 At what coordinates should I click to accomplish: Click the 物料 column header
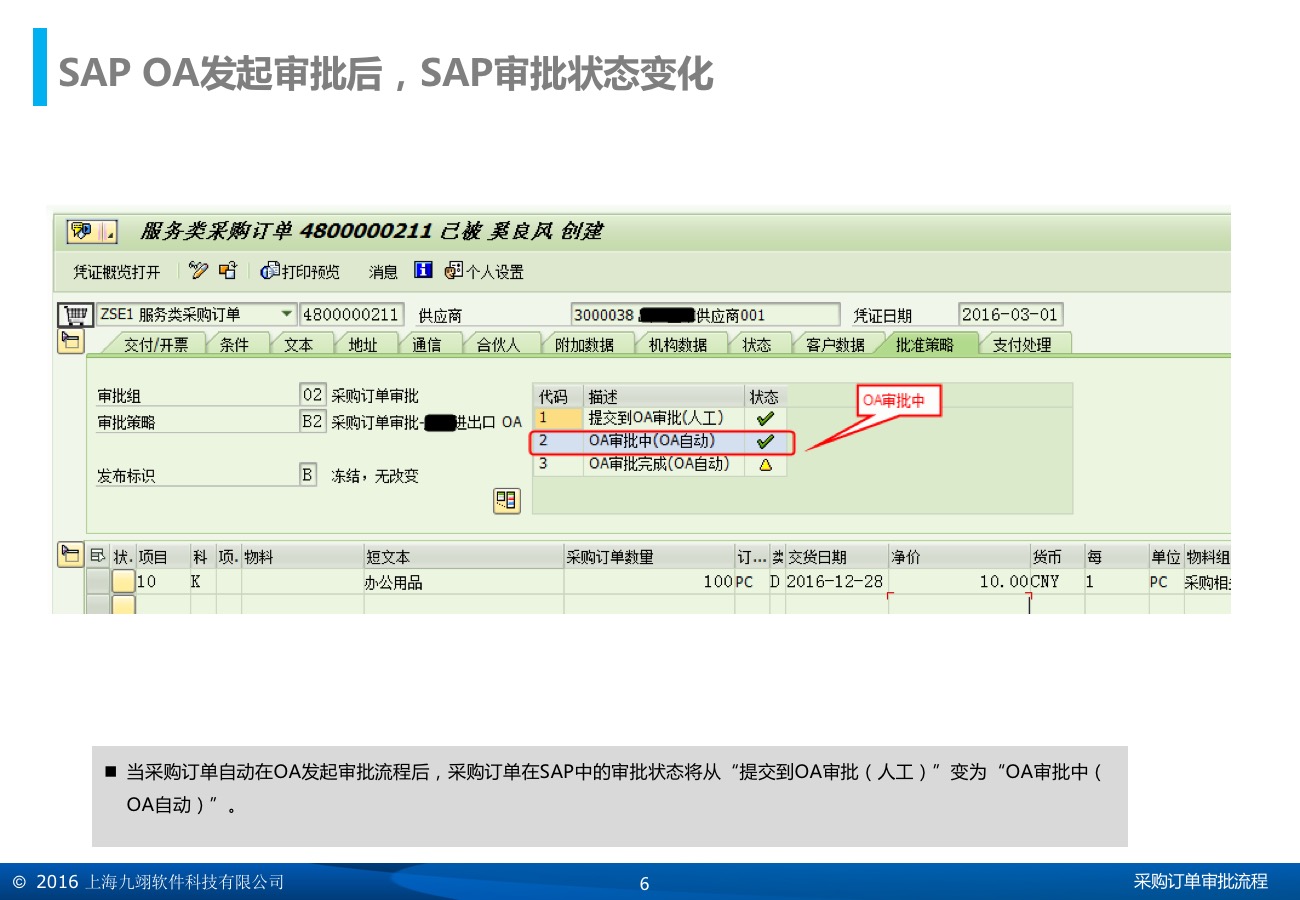(302, 557)
